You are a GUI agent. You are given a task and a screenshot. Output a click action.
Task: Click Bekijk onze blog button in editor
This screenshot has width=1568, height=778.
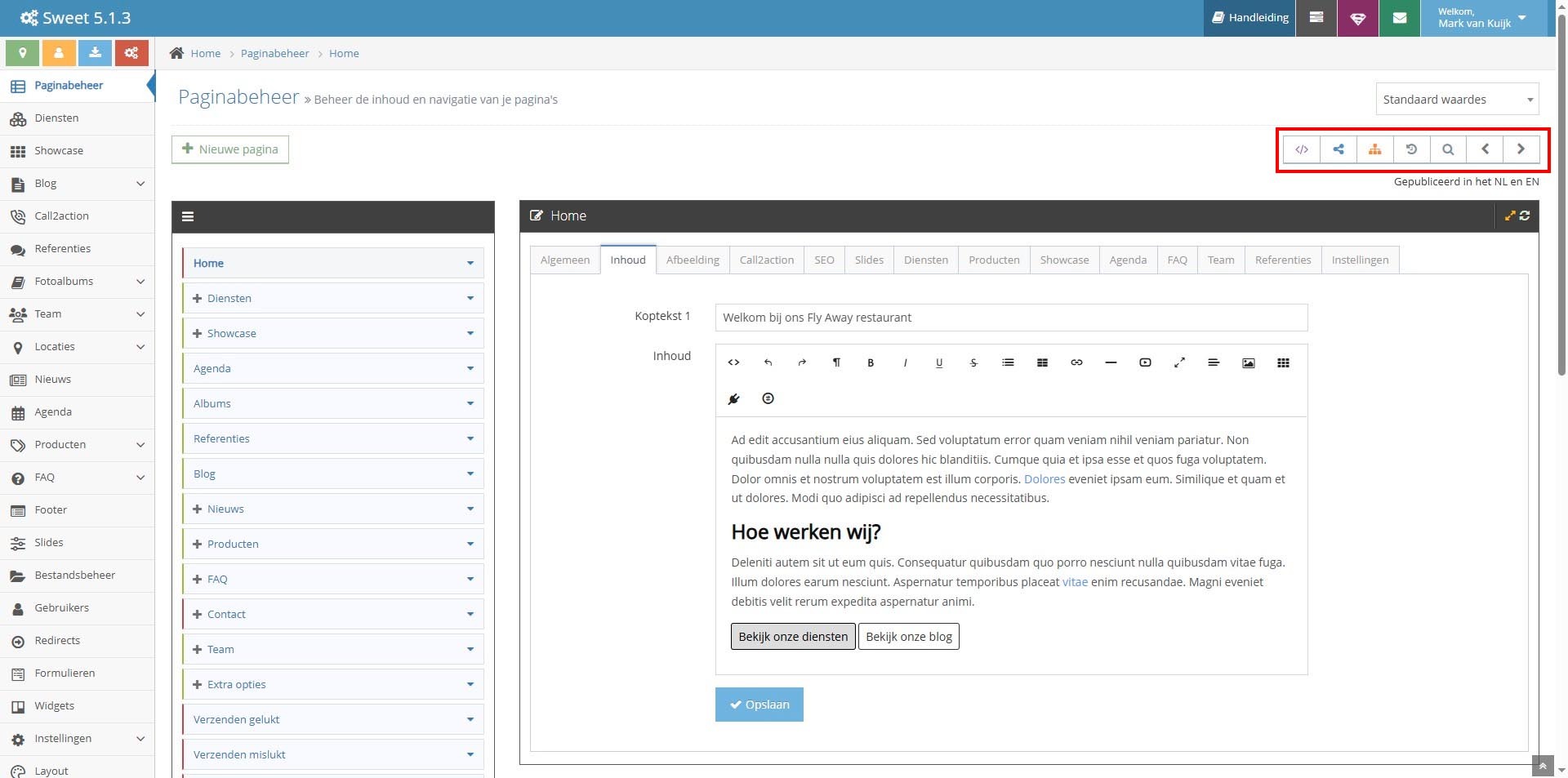[909, 637]
